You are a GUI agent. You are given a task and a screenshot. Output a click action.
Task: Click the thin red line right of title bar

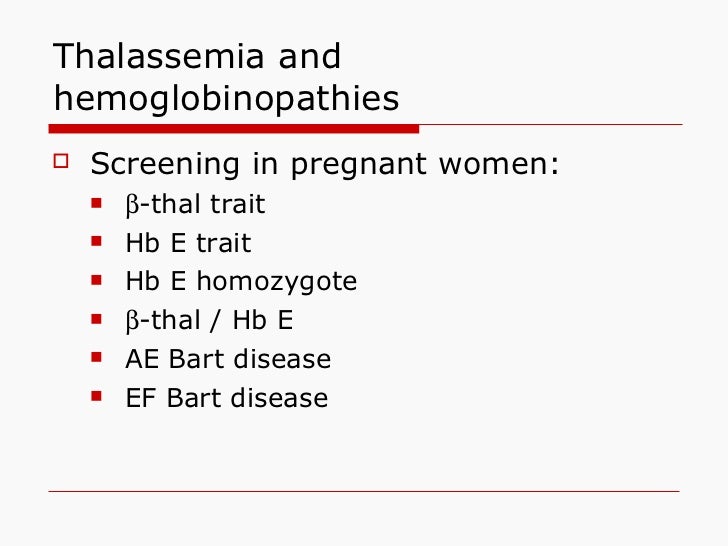(551, 124)
